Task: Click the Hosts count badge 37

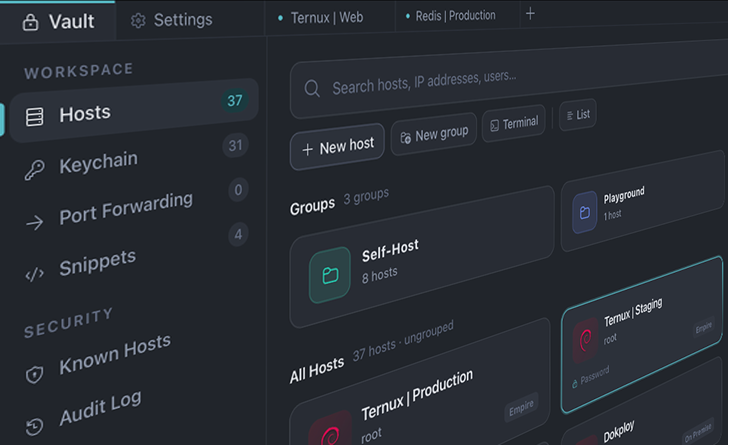Action: 235,100
